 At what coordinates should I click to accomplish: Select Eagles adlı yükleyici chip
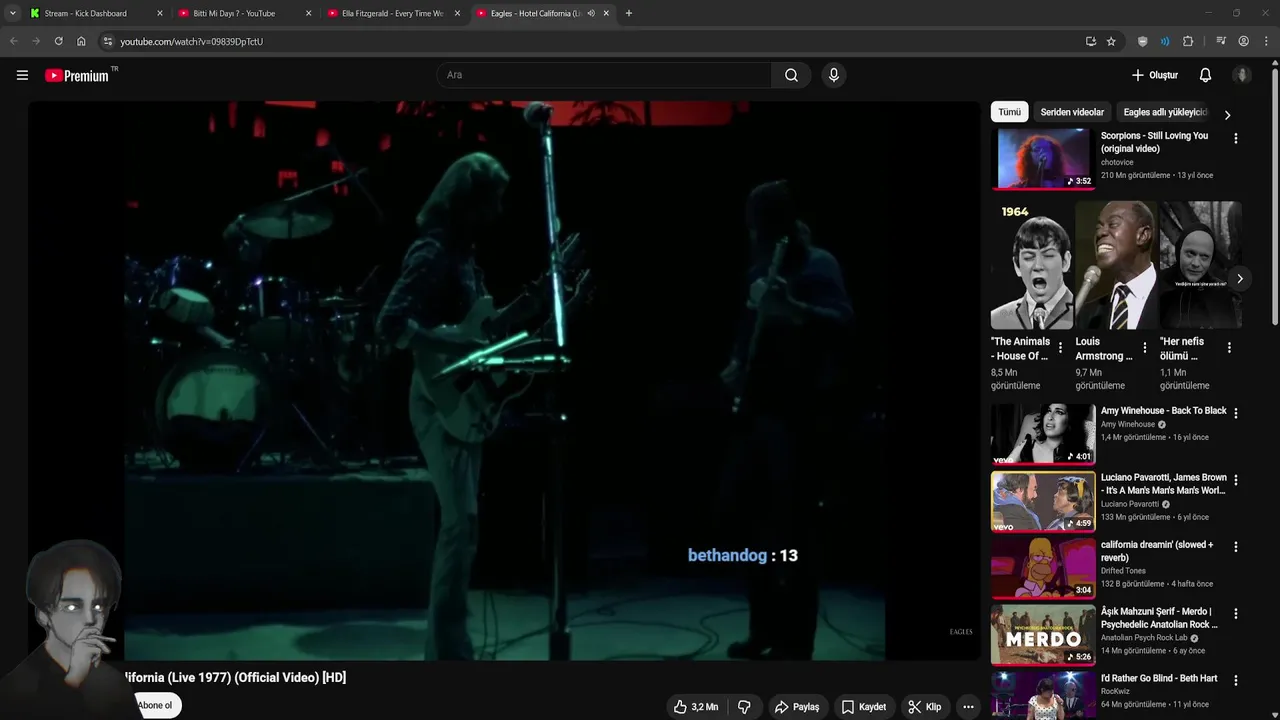pyautogui.click(x=1165, y=112)
